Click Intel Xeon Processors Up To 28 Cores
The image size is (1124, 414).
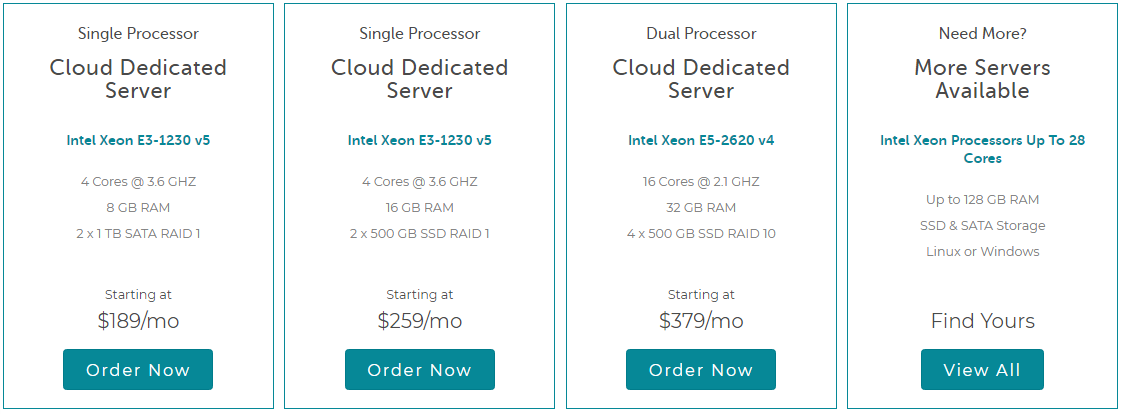pos(982,149)
